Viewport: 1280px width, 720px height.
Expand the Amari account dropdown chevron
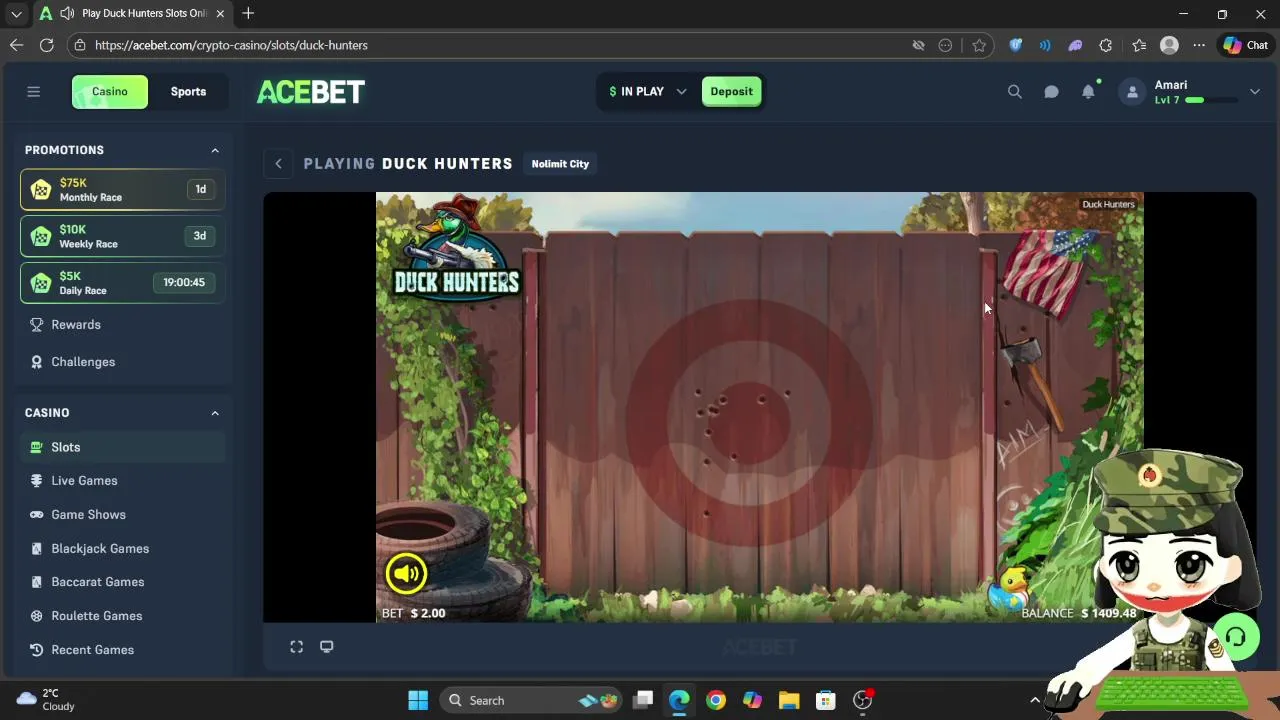(x=1254, y=92)
